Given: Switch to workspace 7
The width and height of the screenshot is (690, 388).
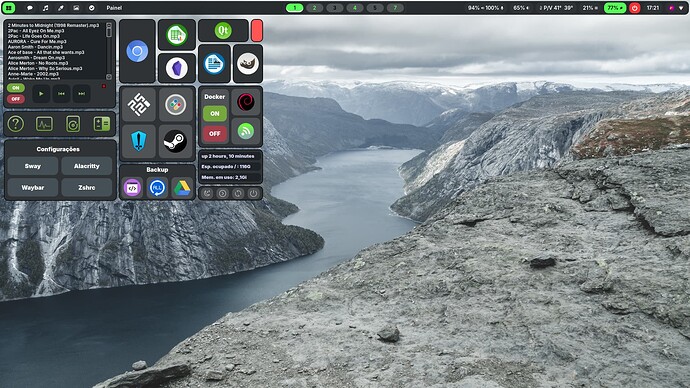Looking at the screenshot, I should (395, 8).
